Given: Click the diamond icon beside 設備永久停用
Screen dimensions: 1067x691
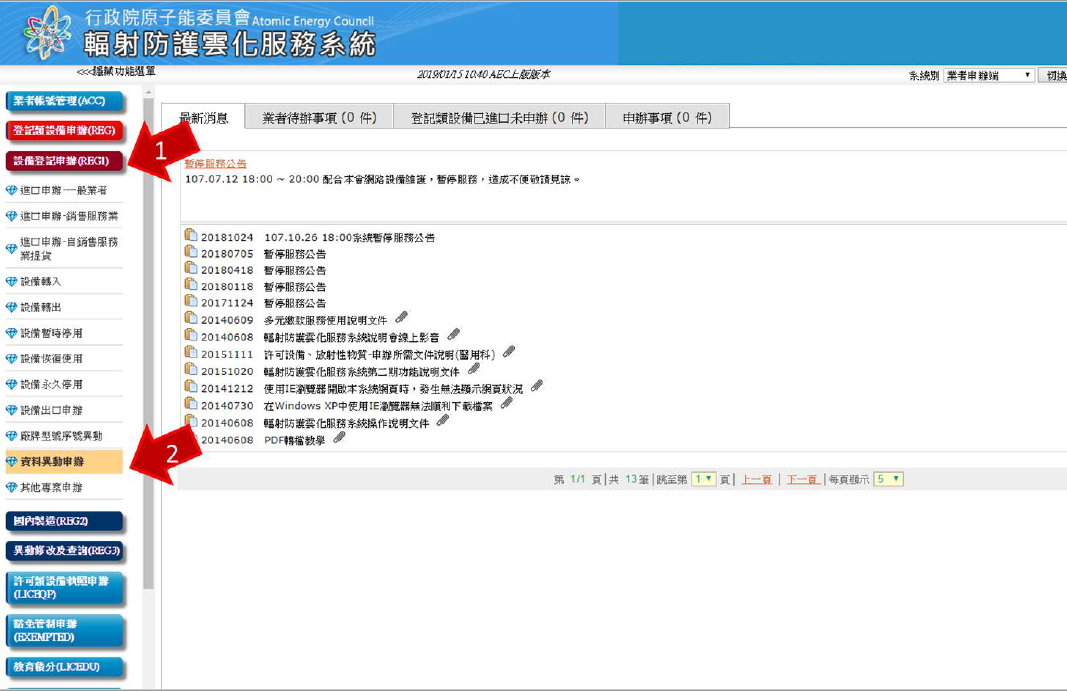Looking at the screenshot, I should pyautogui.click(x=12, y=385).
